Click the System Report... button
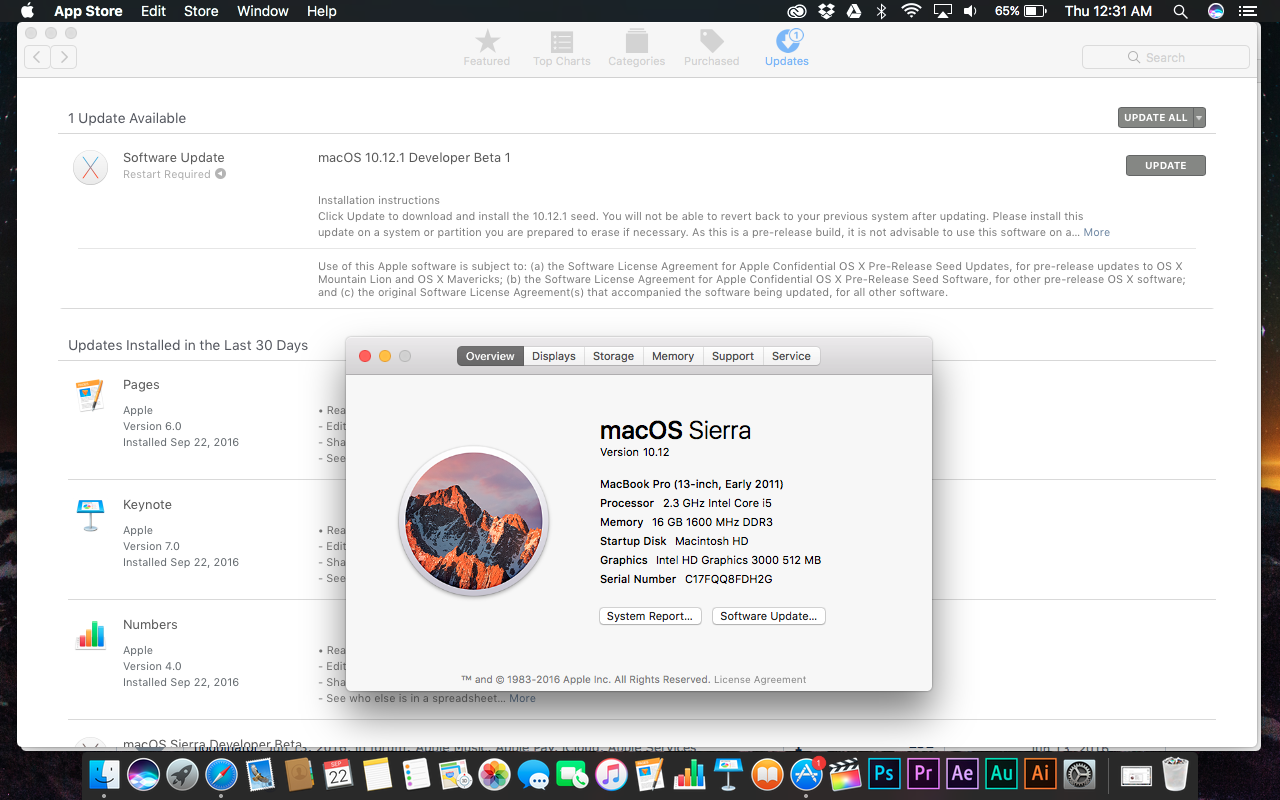1280x800 pixels. coord(650,616)
